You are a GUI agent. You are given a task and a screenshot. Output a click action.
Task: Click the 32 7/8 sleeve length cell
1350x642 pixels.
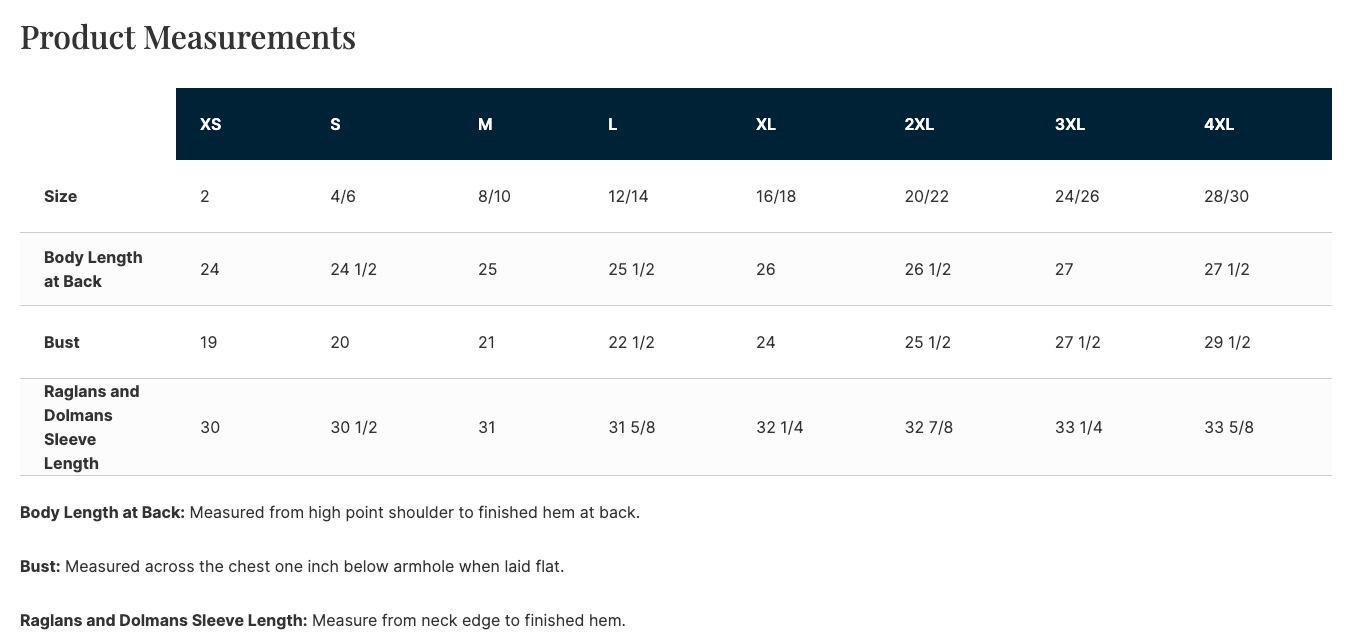pyautogui.click(x=929, y=427)
